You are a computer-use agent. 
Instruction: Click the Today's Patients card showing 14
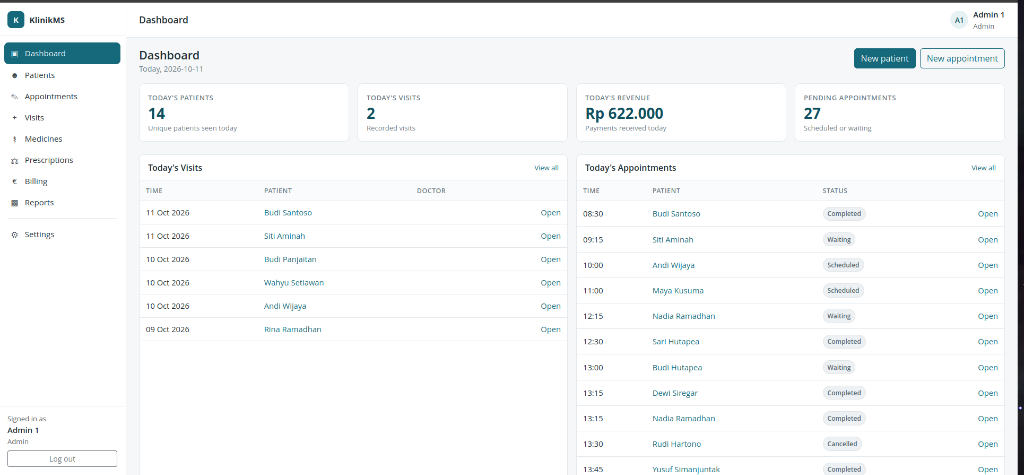click(244, 112)
